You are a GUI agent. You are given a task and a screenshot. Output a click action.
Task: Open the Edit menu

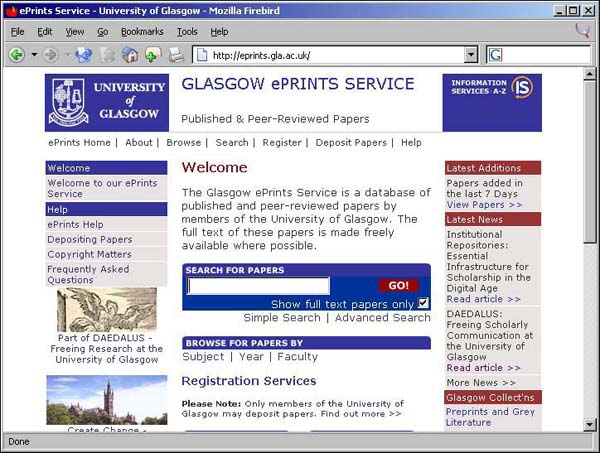[44, 32]
